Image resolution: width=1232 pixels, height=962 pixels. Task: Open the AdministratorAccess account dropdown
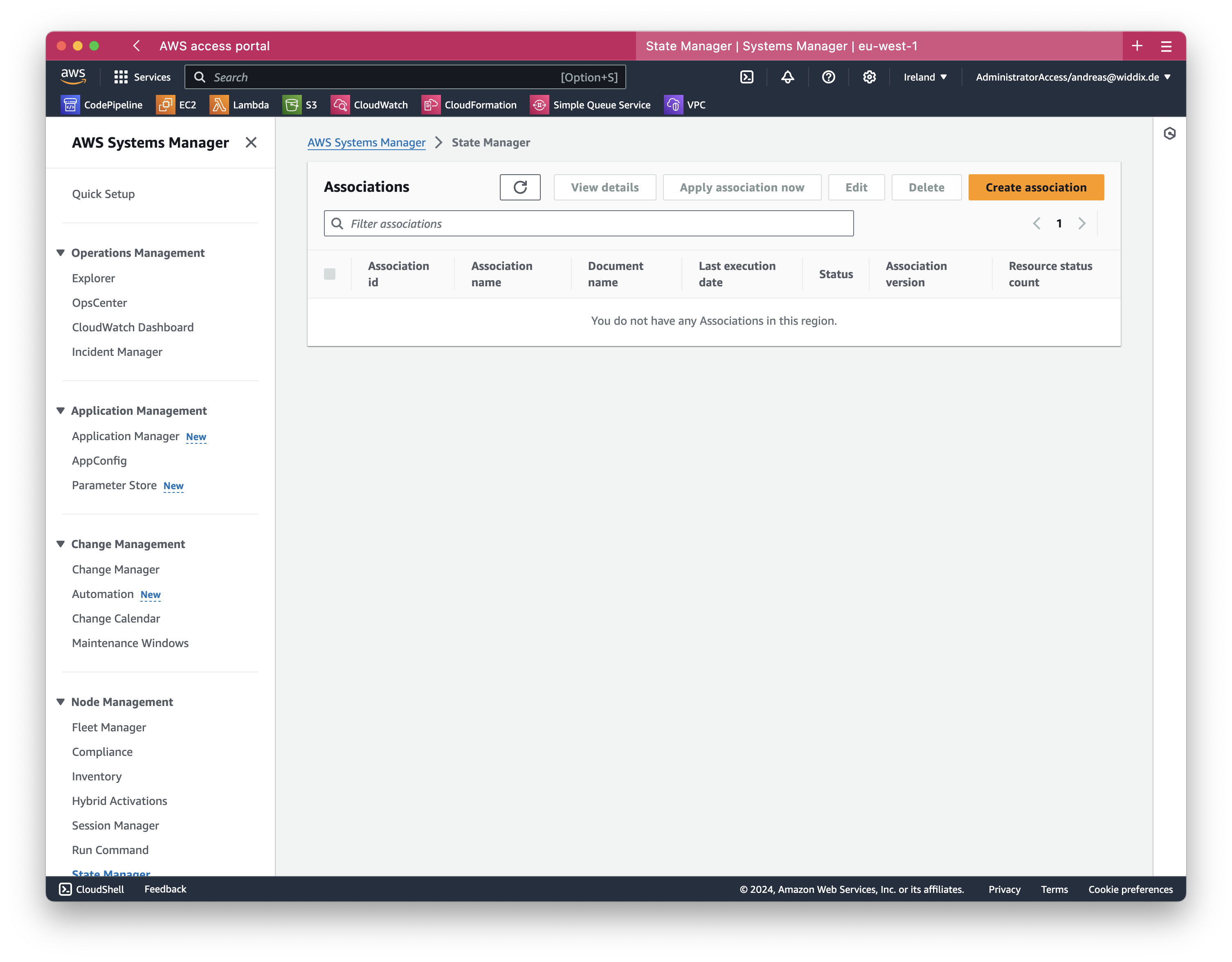pos(1073,77)
